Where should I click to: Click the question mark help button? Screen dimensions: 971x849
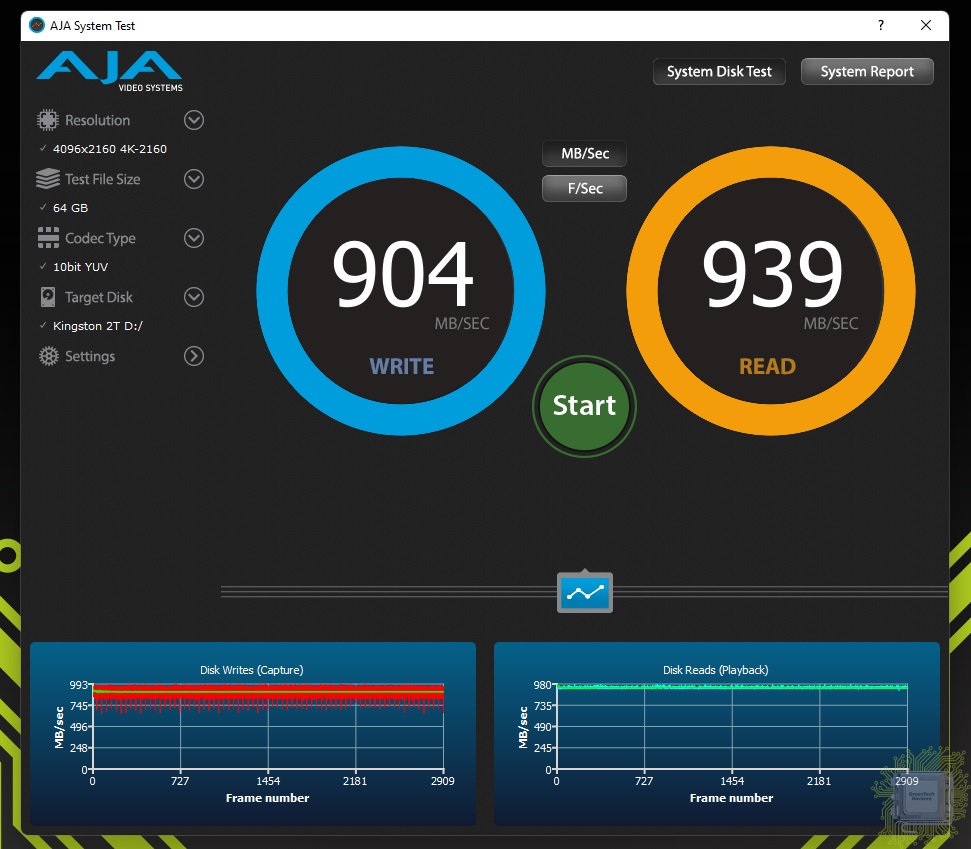[880, 25]
